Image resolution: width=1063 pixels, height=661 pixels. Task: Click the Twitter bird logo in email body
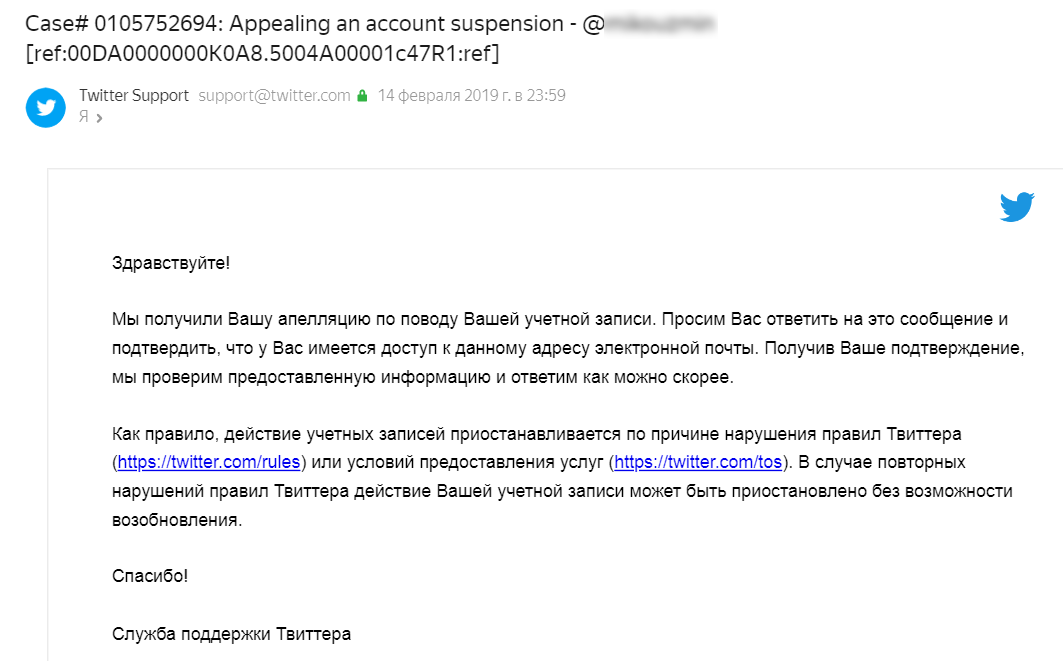(x=1017, y=207)
